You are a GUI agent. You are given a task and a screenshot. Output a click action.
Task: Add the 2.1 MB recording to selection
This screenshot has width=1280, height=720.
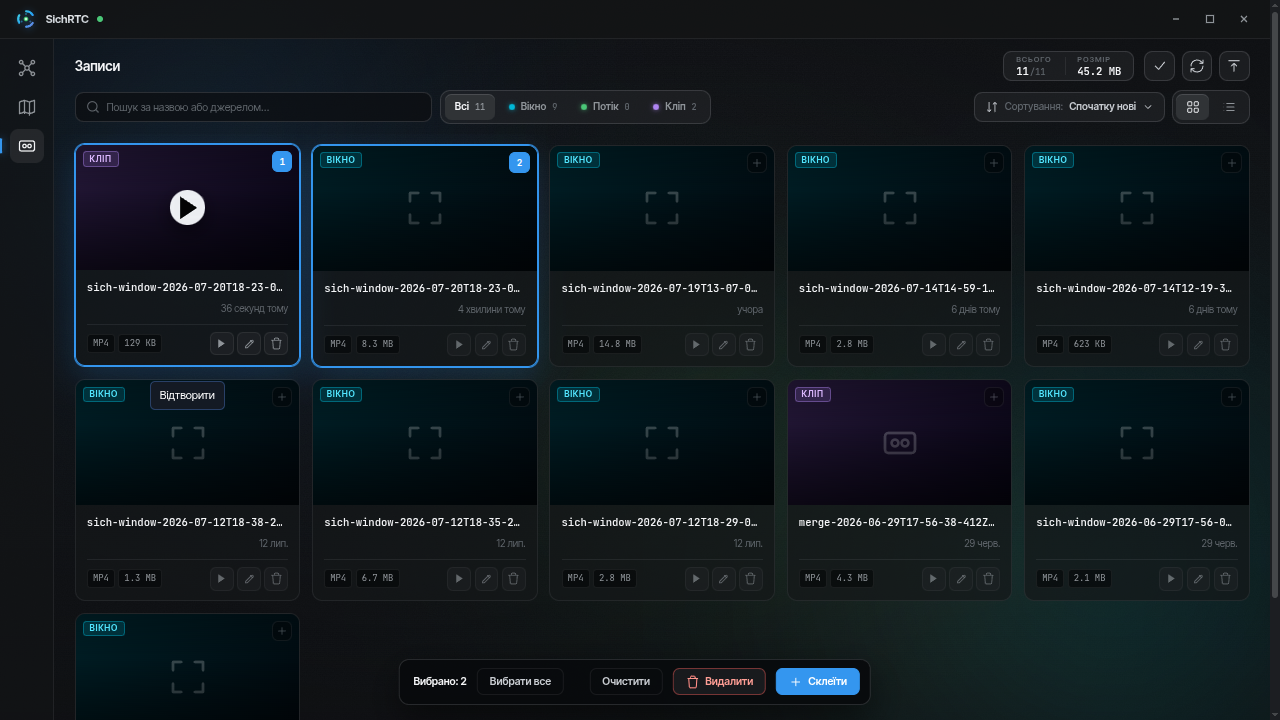(x=1230, y=397)
